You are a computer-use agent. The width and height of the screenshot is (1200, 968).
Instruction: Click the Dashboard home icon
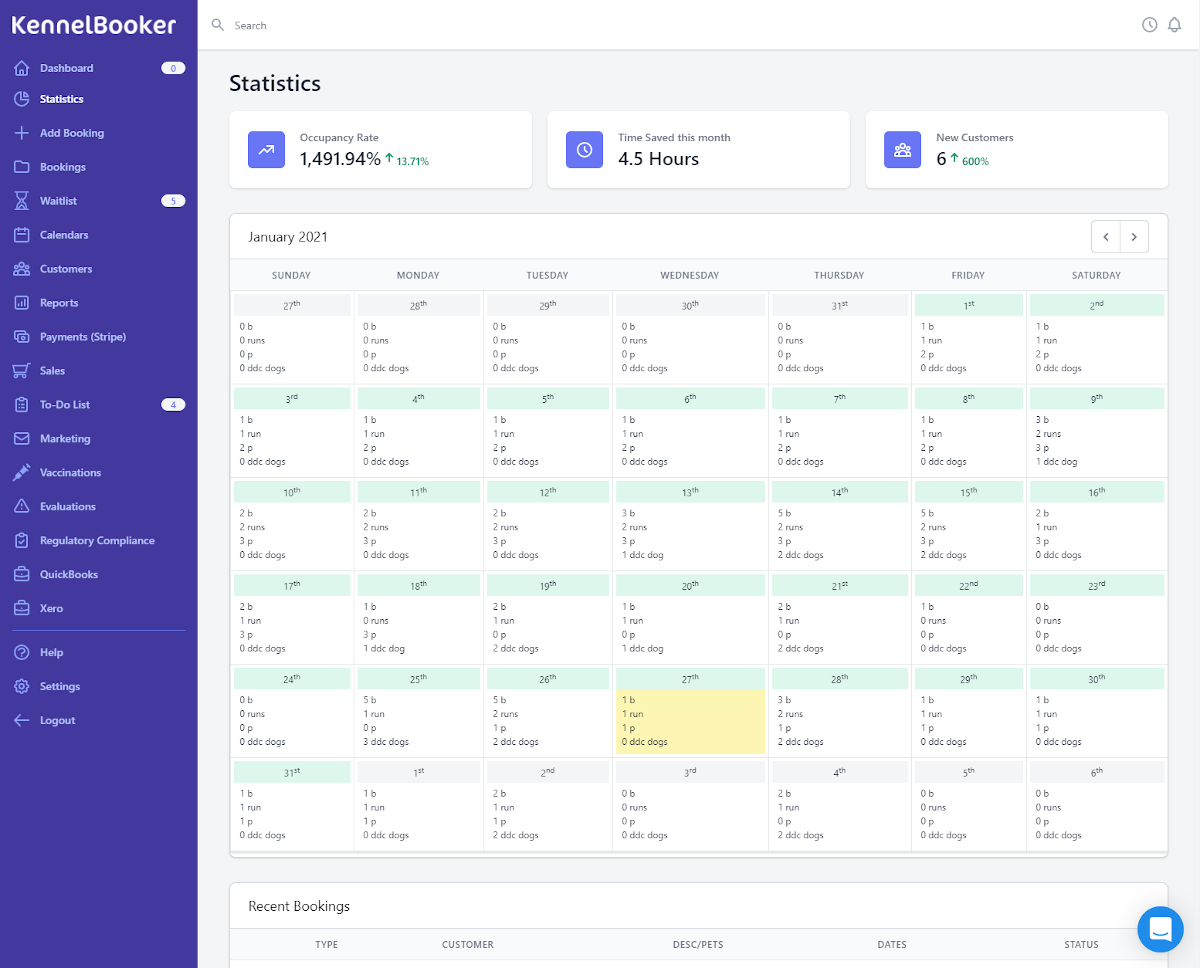[21, 68]
